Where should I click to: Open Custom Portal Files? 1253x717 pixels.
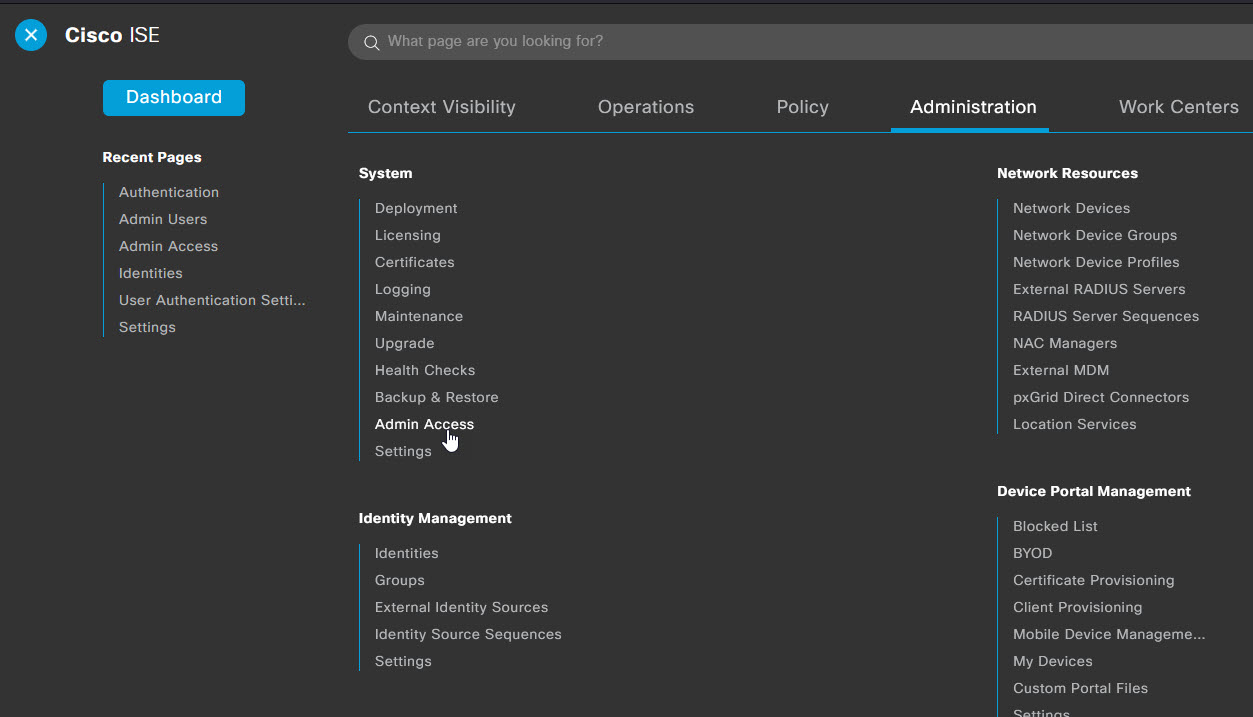pos(1081,688)
